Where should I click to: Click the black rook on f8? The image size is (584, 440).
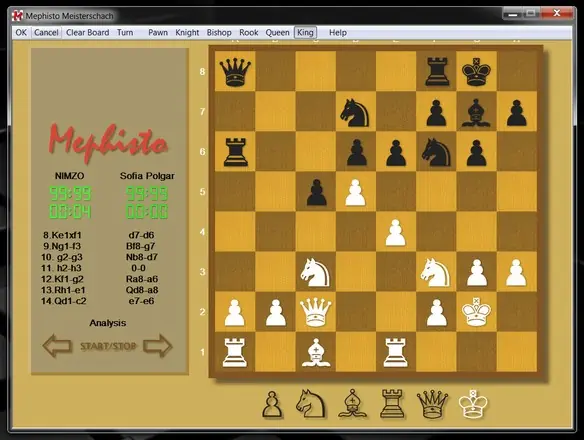pos(437,72)
